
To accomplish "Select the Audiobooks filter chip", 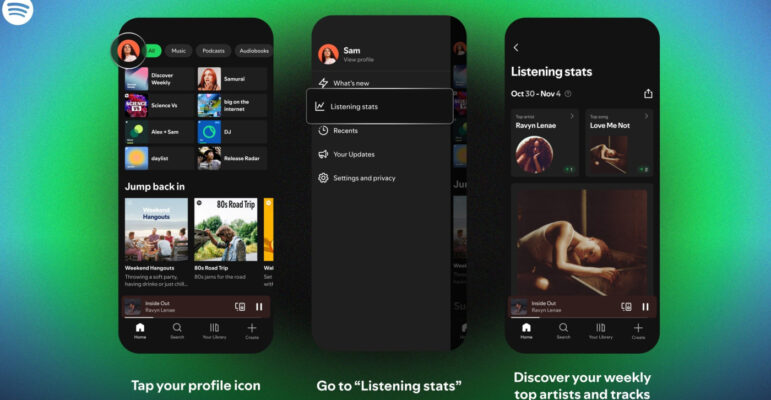I will pos(254,51).
